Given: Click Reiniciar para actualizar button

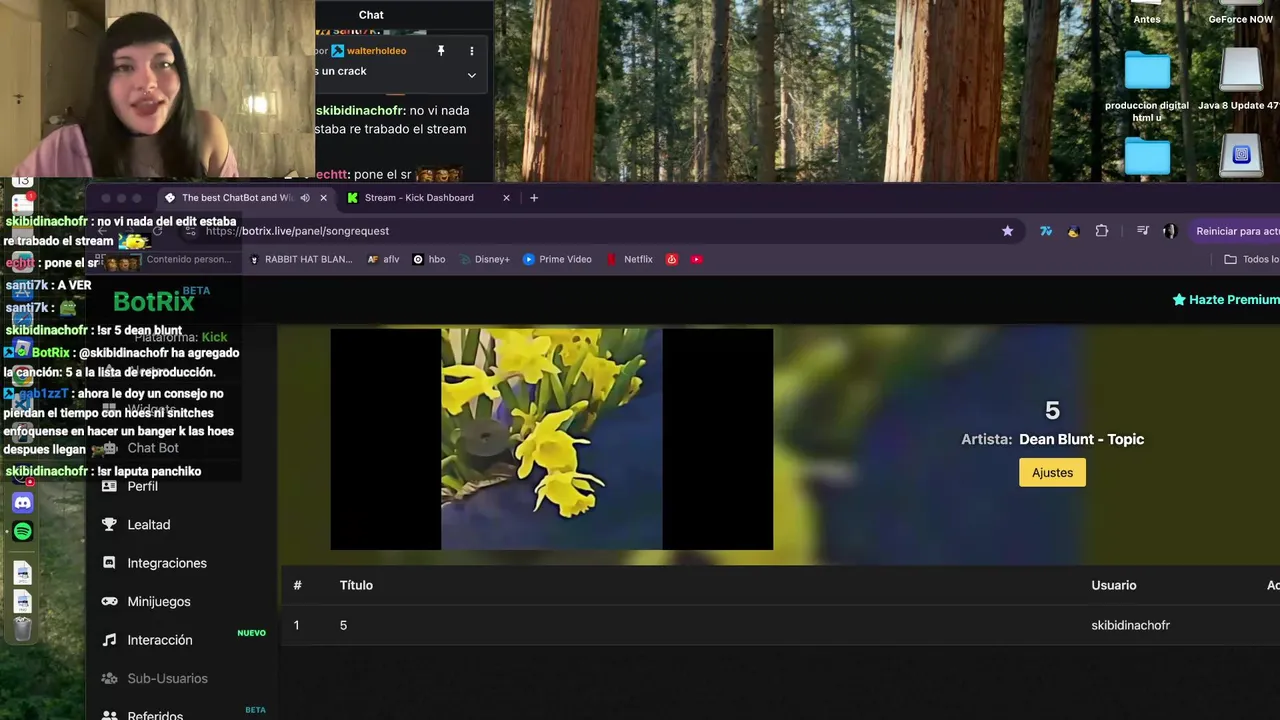Looking at the screenshot, I should (x=1234, y=231).
